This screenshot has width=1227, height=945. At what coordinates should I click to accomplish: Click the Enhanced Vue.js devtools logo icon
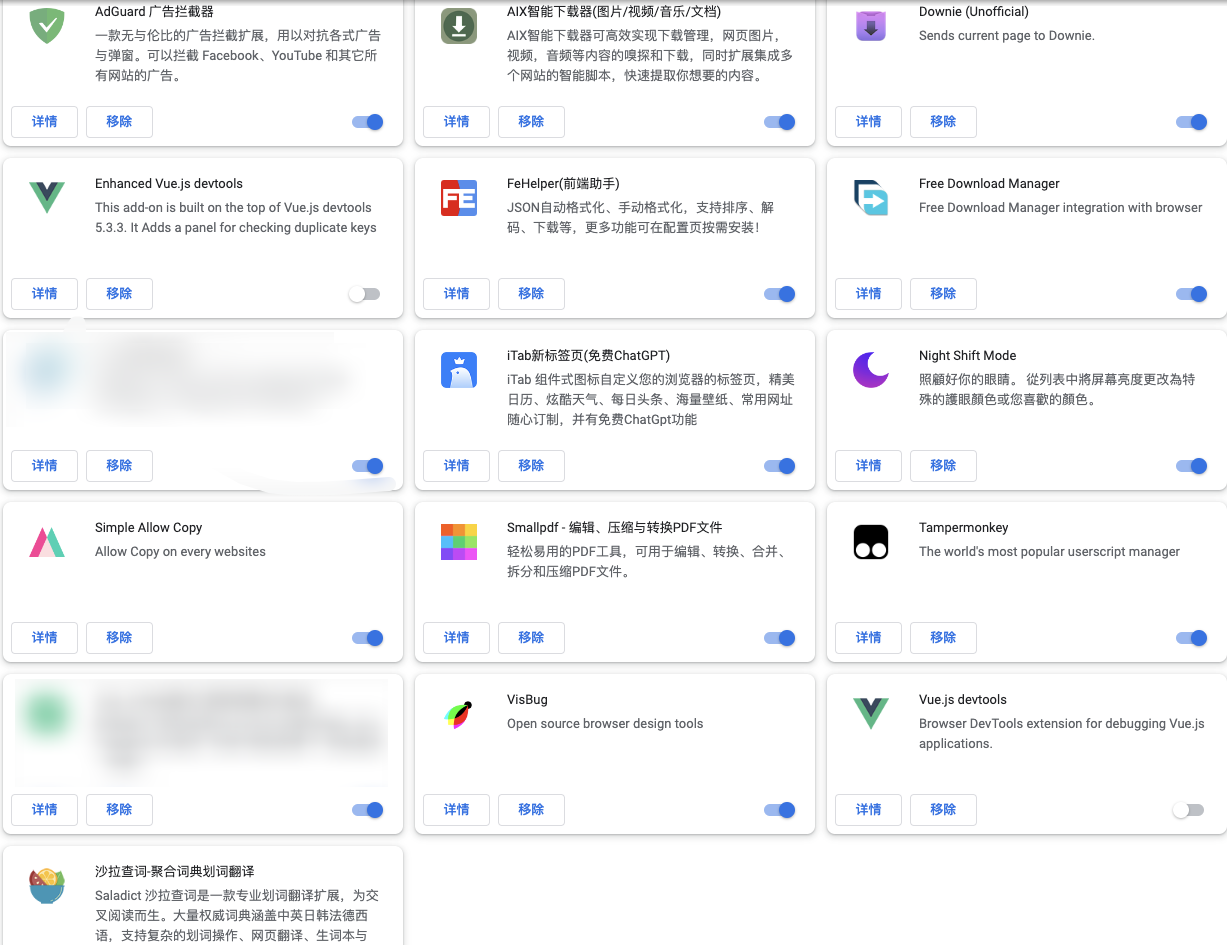[x=47, y=198]
